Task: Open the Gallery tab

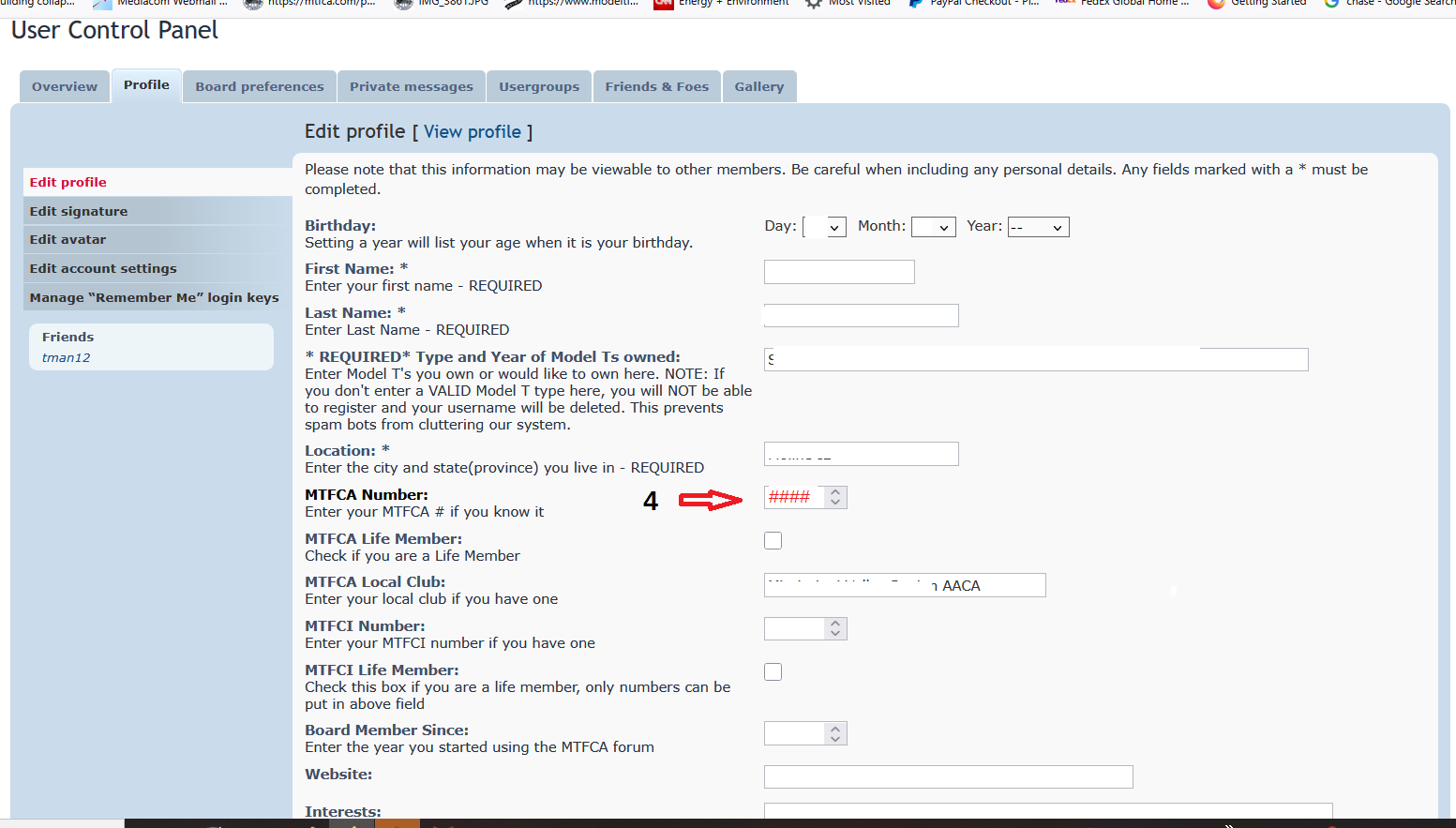Action: [x=758, y=86]
